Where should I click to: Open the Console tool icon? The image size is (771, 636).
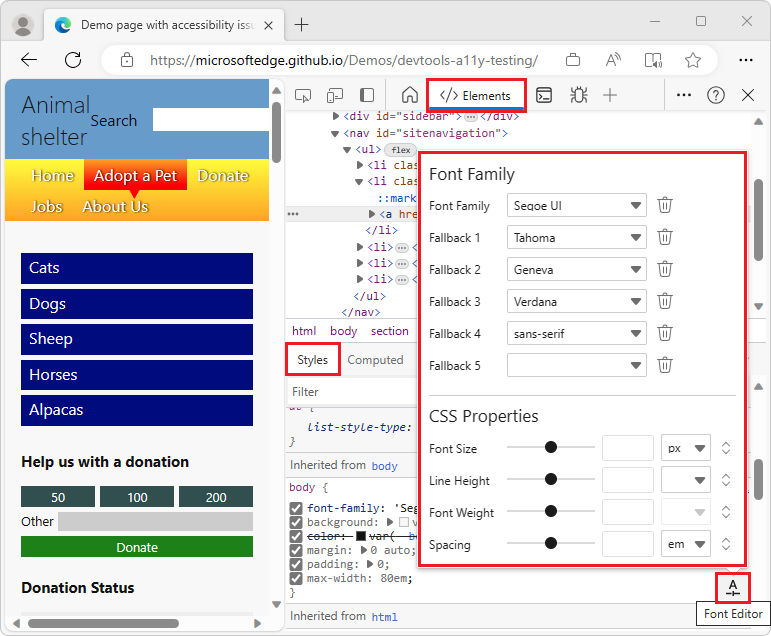(x=544, y=95)
